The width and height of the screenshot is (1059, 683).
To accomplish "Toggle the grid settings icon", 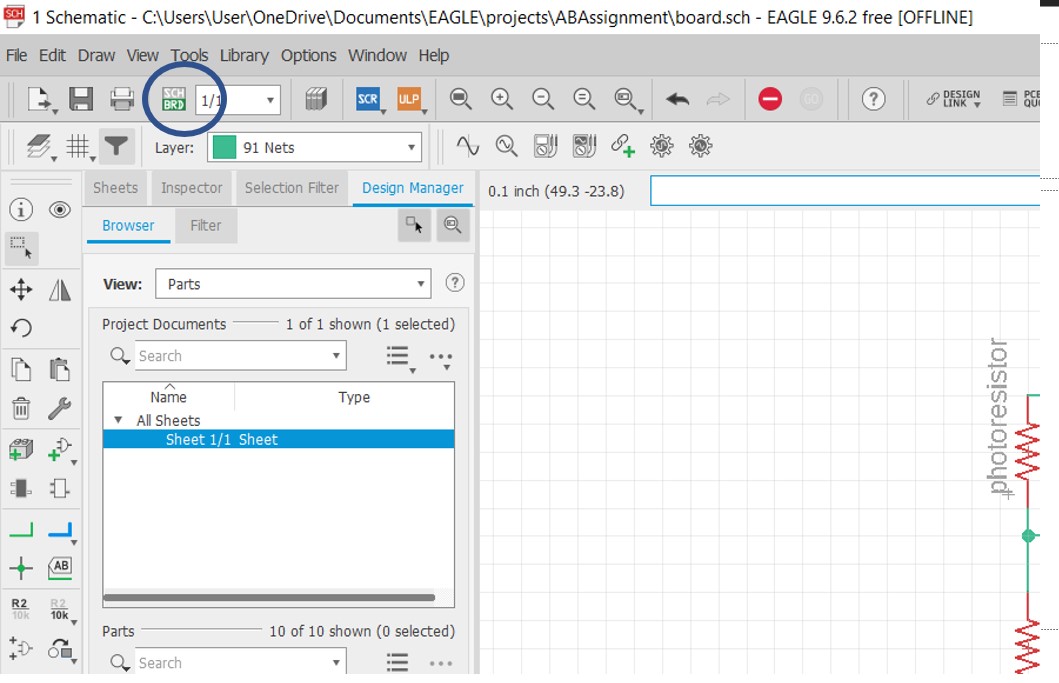I will pyautogui.click(x=78, y=147).
